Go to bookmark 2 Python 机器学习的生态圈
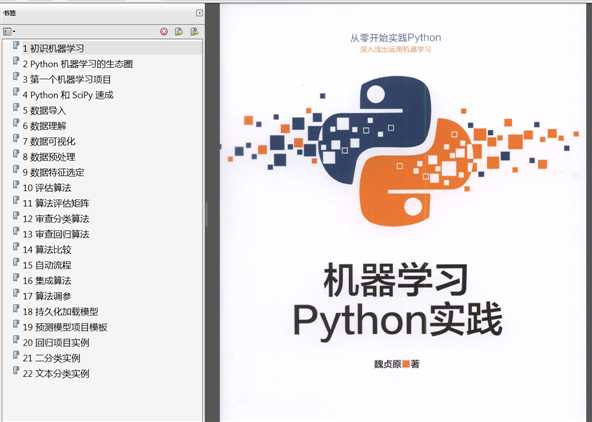The height and width of the screenshot is (422, 592). 77,64
